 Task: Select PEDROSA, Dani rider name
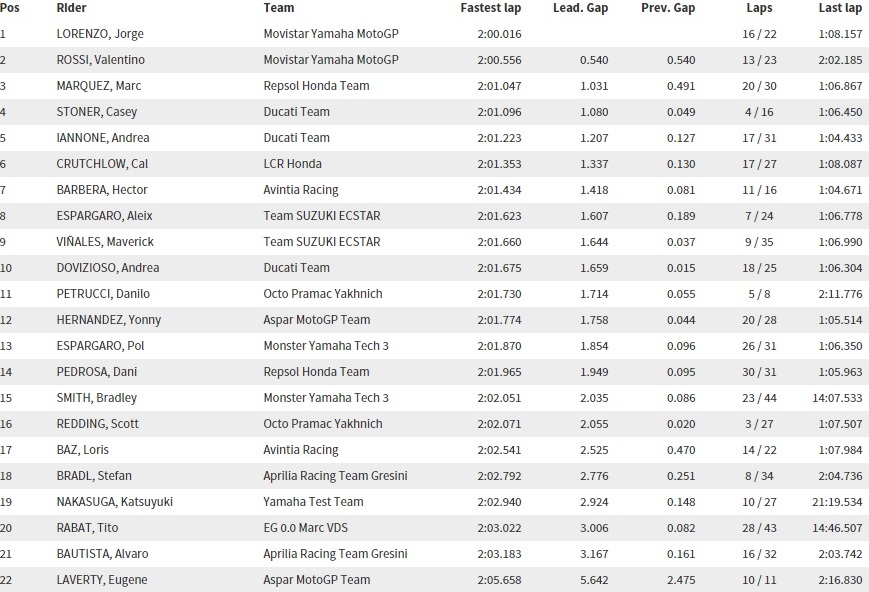tap(96, 372)
